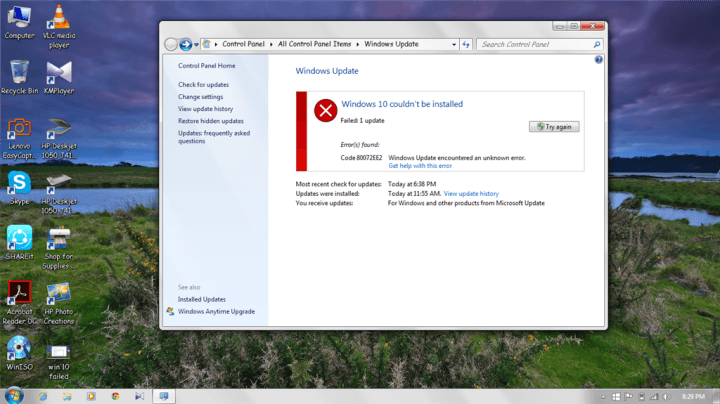Open the upper HP Deskjet 1050 J410 shortcut

[59, 139]
